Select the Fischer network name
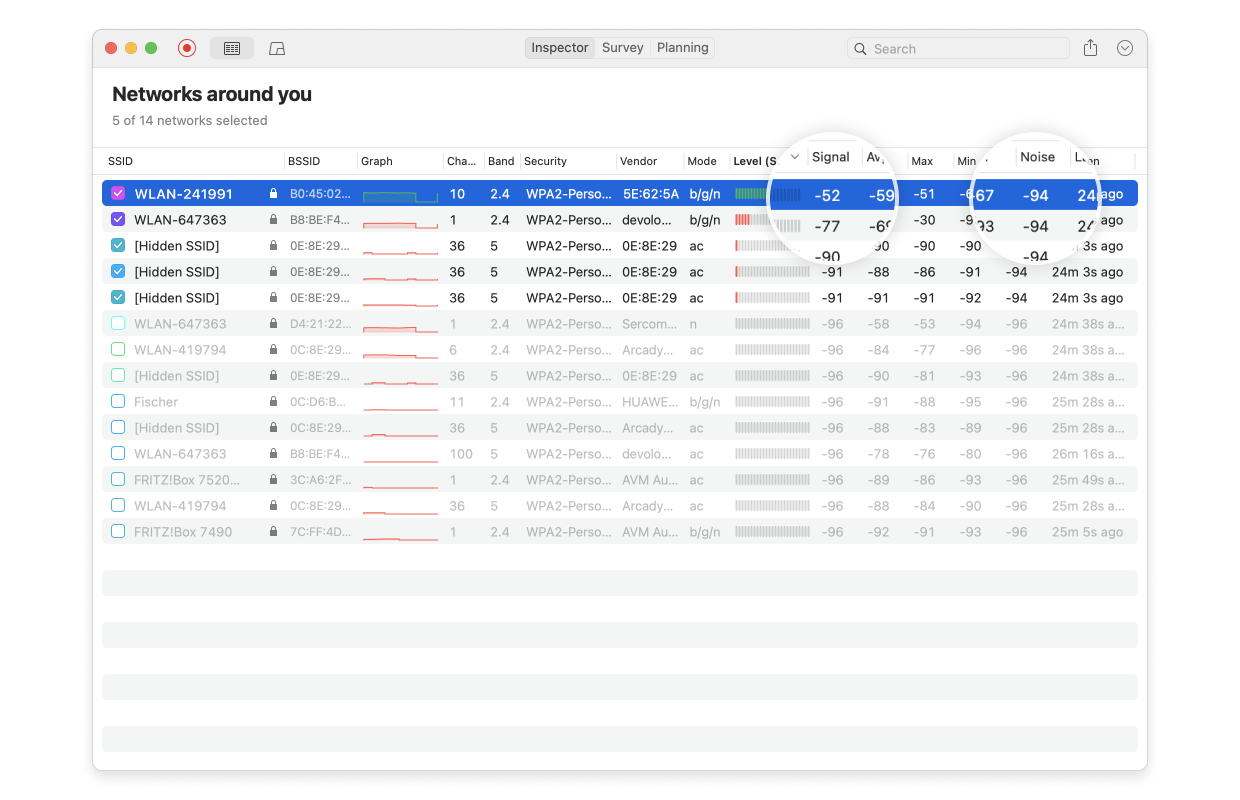The image size is (1240, 800). tap(156, 402)
